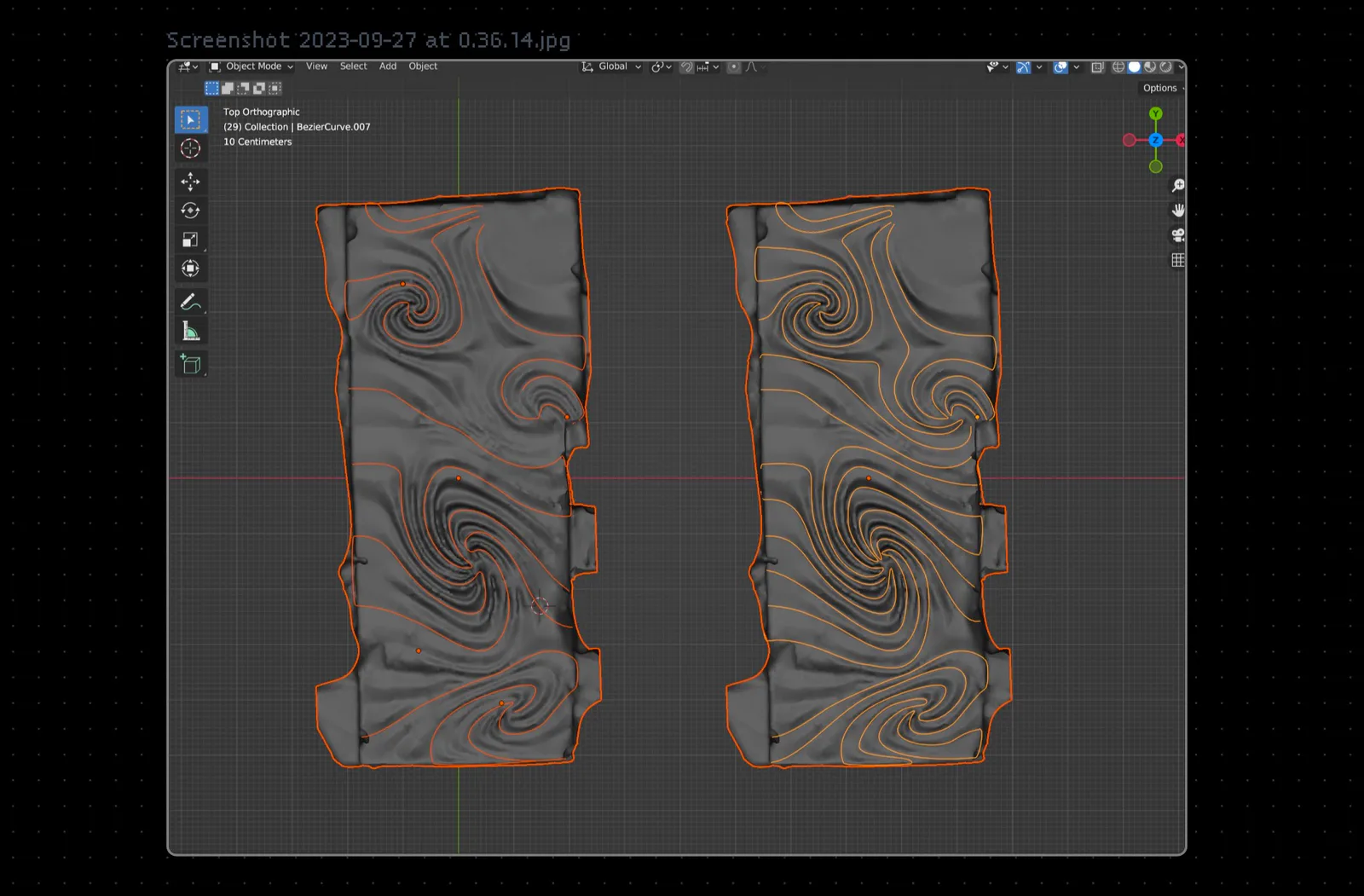Select the Select Box tool in toolbar
The height and width of the screenshot is (896, 1364).
click(191, 120)
